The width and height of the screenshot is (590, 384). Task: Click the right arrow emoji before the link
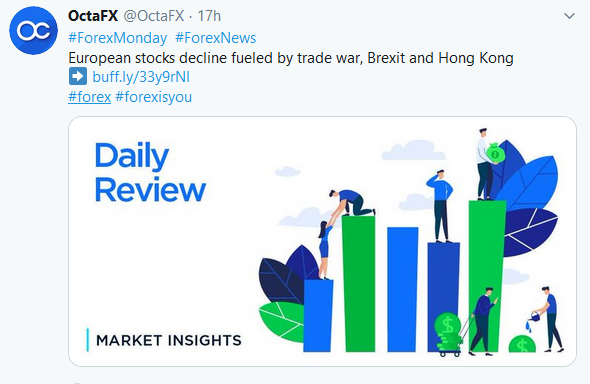click(x=78, y=76)
